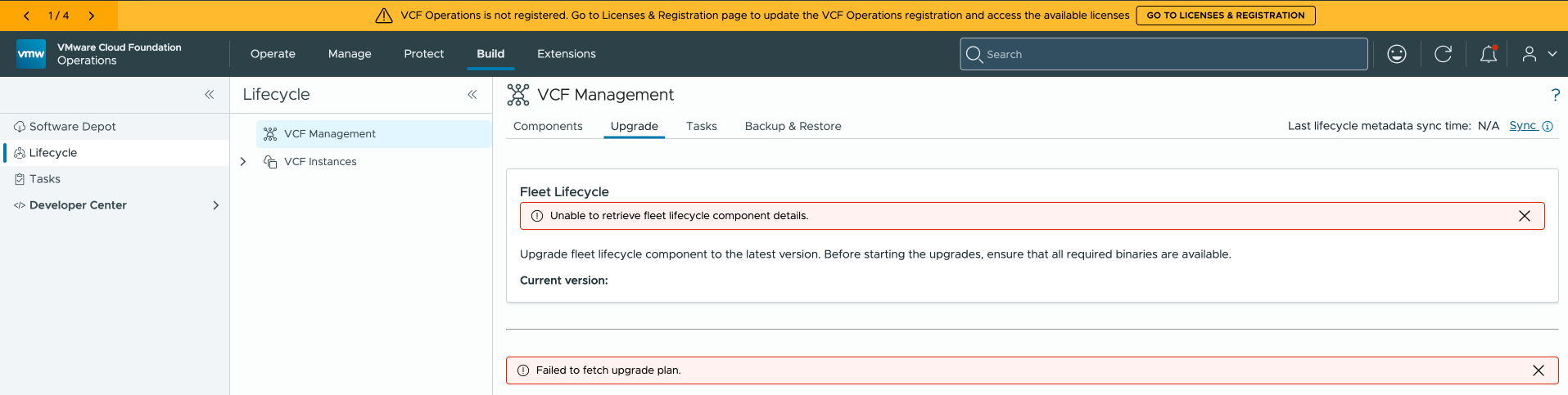This screenshot has height=395, width=1568.
Task: Click into the Search field
Action: coord(1164,54)
